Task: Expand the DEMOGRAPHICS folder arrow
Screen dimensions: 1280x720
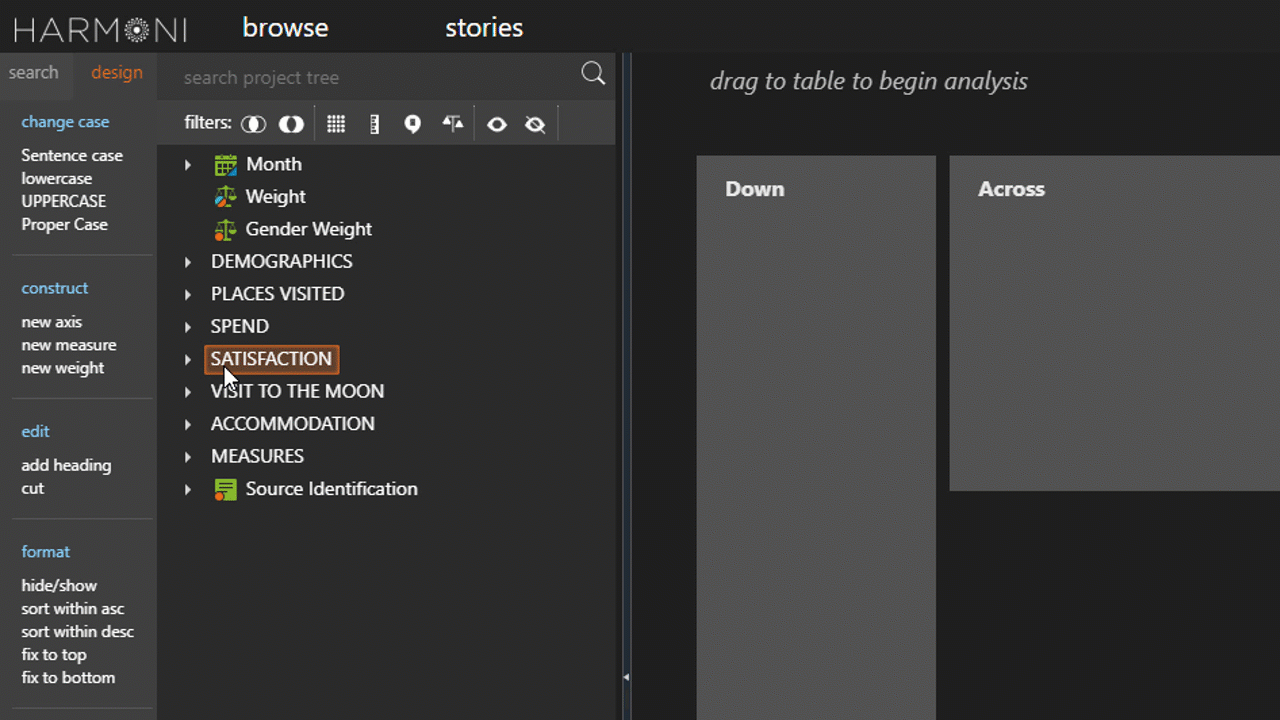Action: click(x=188, y=262)
